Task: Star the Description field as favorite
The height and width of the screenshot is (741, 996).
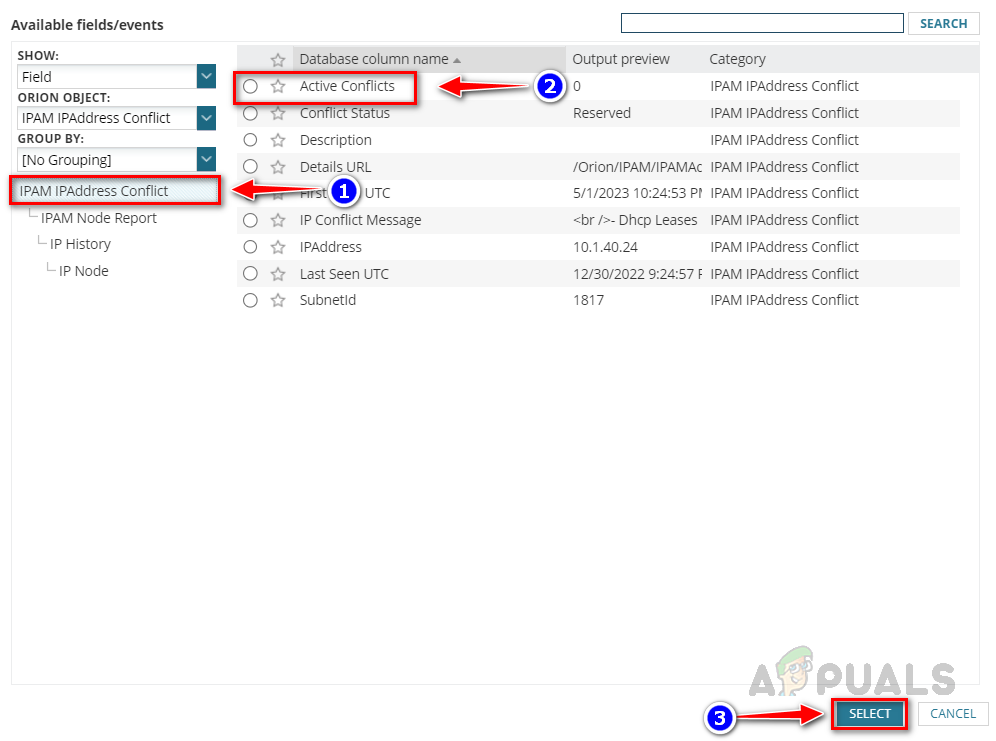Action: [278, 140]
